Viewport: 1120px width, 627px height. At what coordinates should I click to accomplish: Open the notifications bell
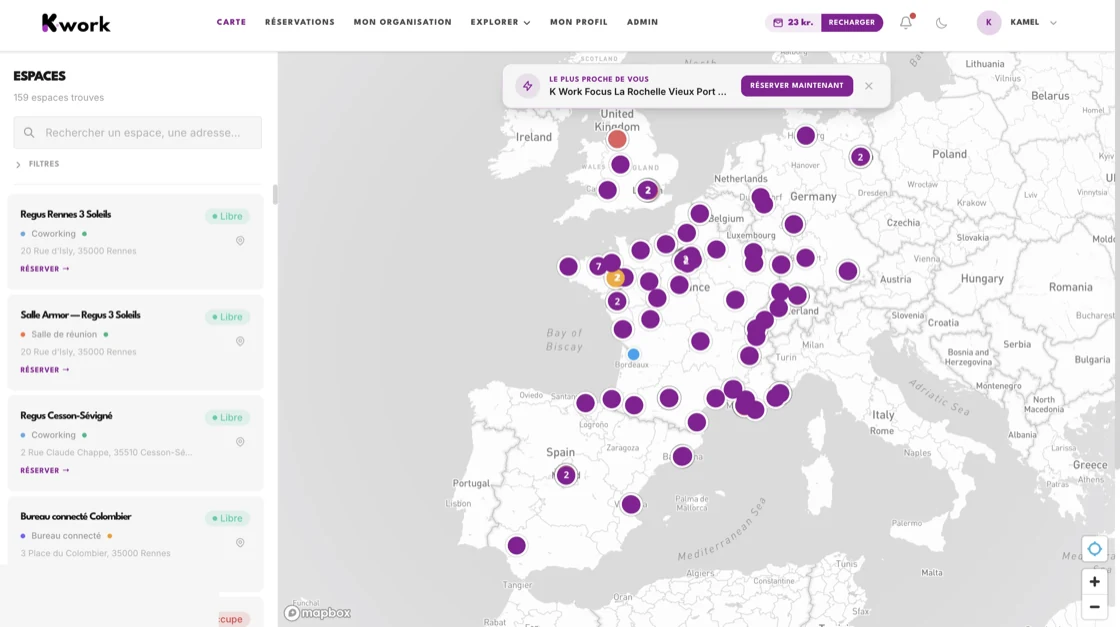tap(904, 21)
